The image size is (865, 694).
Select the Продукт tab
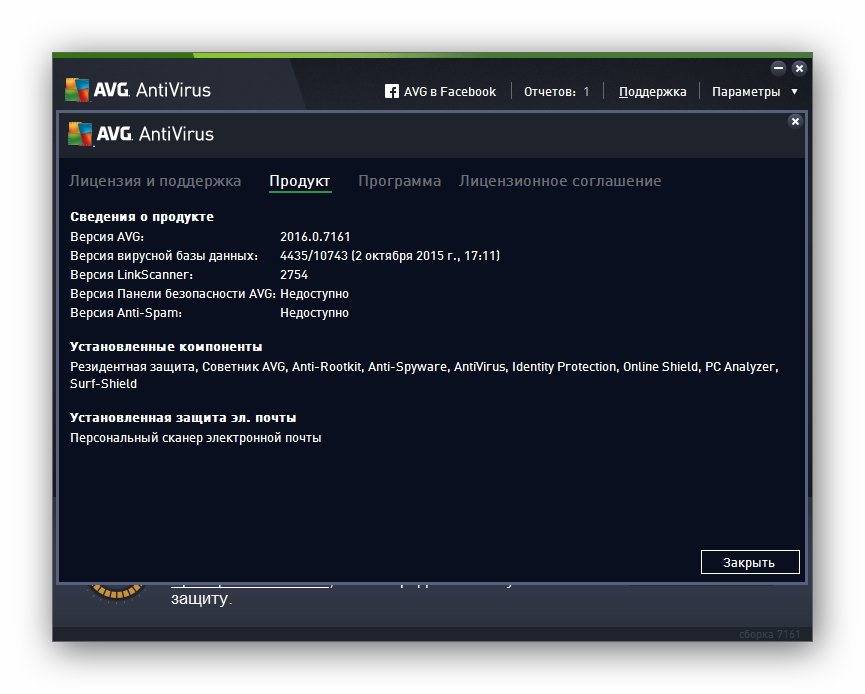pyautogui.click(x=300, y=181)
